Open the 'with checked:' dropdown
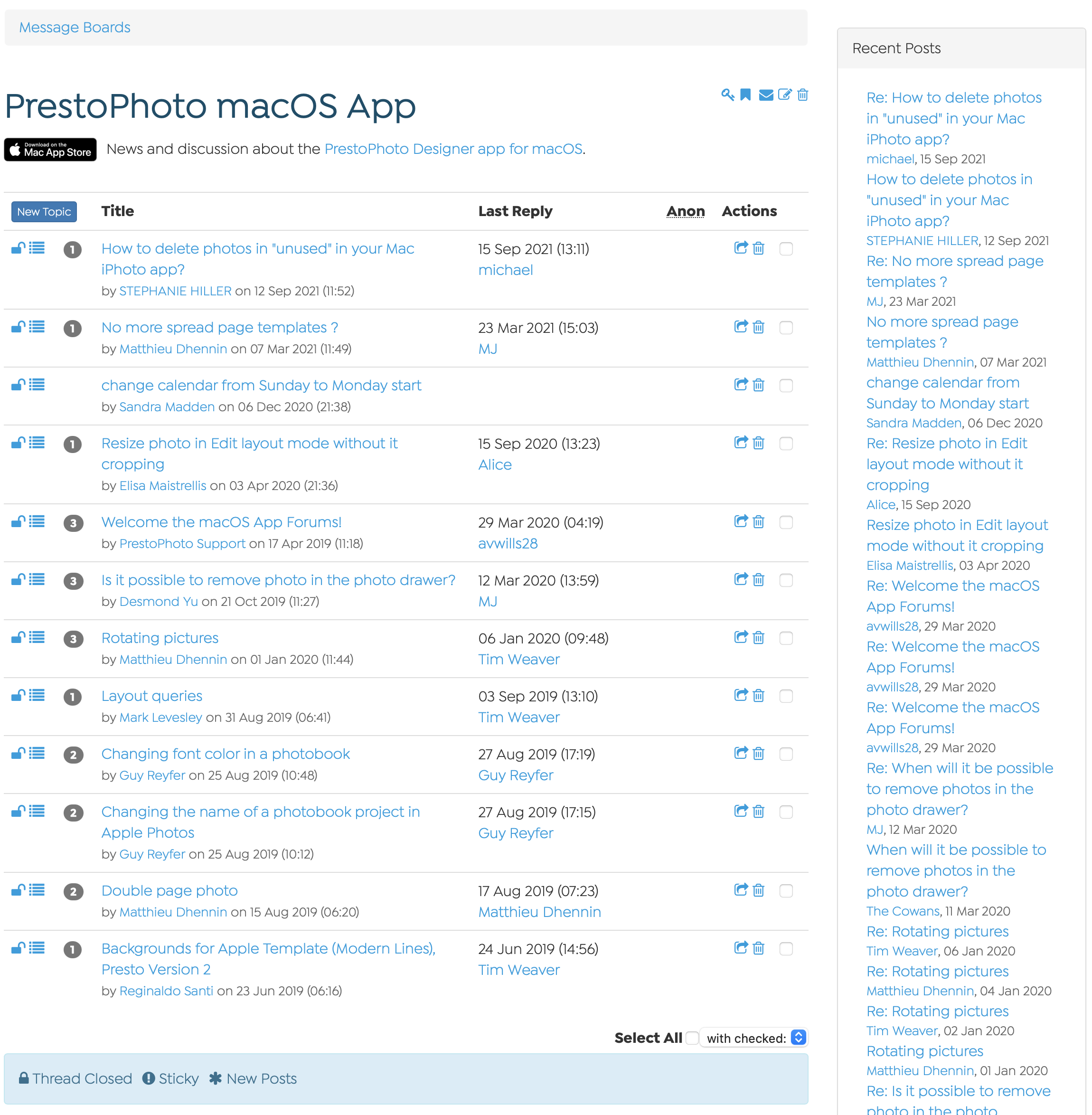This screenshot has width=1092, height=1115. click(753, 1038)
